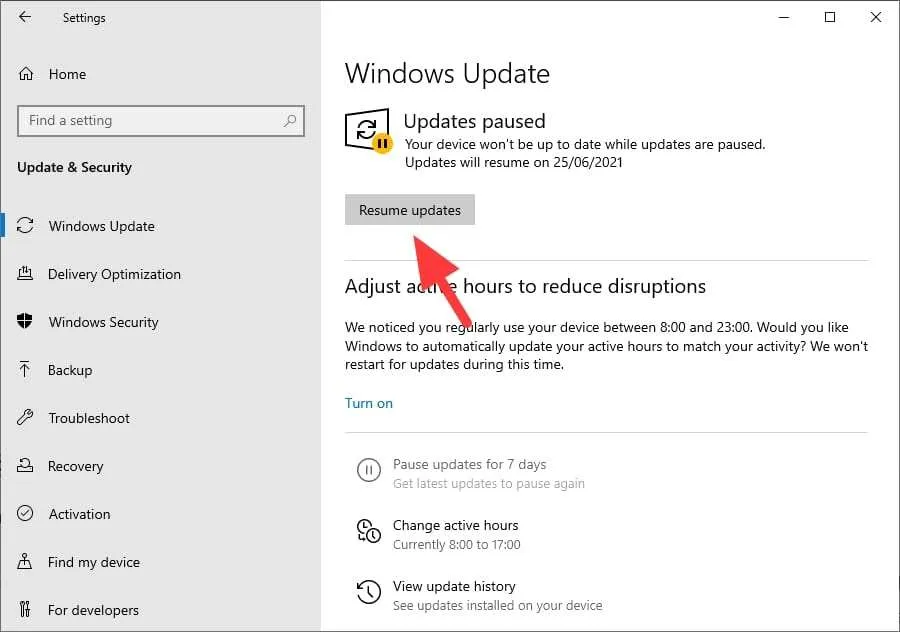Click the magnifier icon in search box
The width and height of the screenshot is (900, 632).
(x=290, y=121)
